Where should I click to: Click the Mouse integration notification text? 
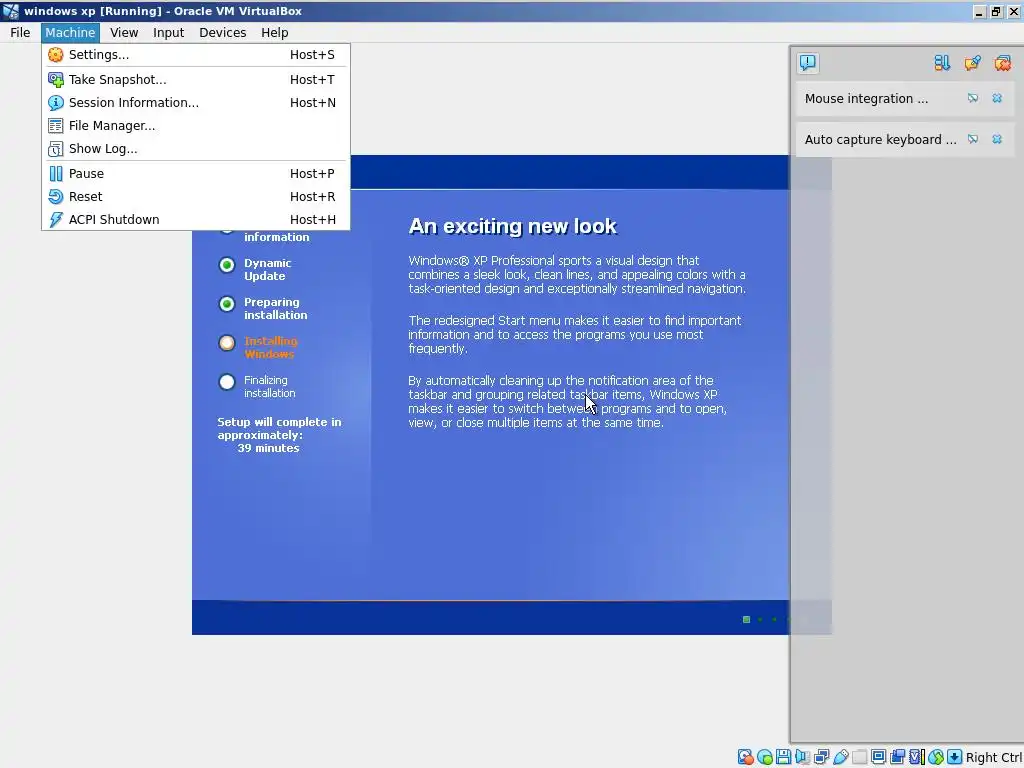866,99
